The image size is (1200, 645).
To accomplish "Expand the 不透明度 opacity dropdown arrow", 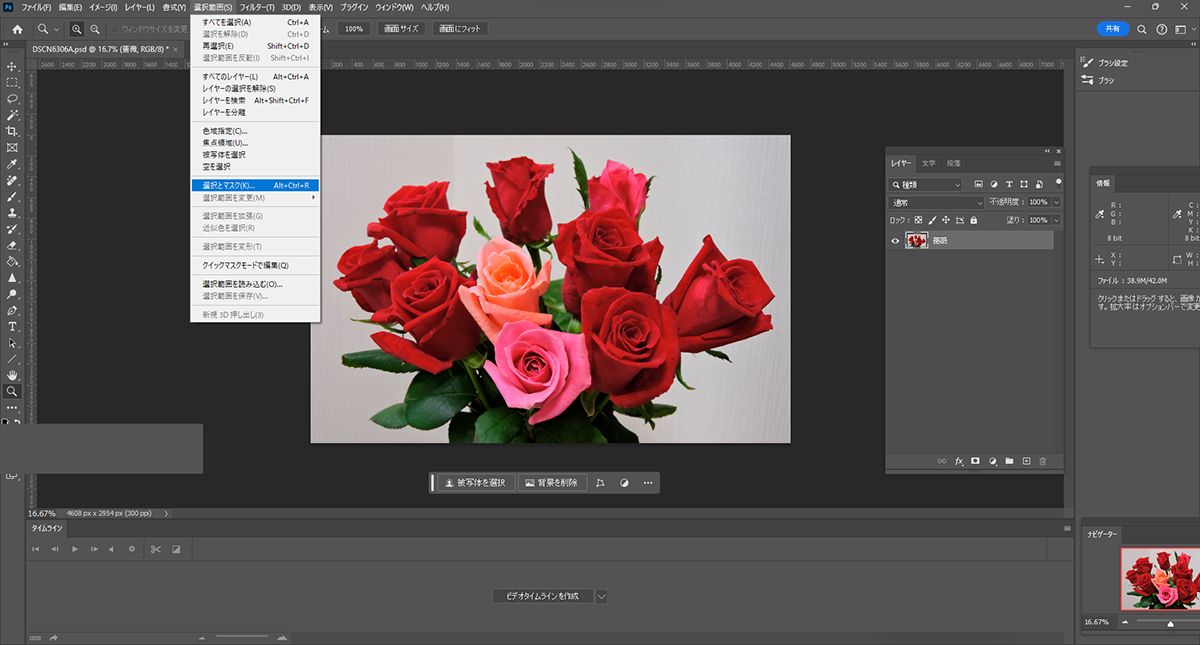I will pos(1056,203).
